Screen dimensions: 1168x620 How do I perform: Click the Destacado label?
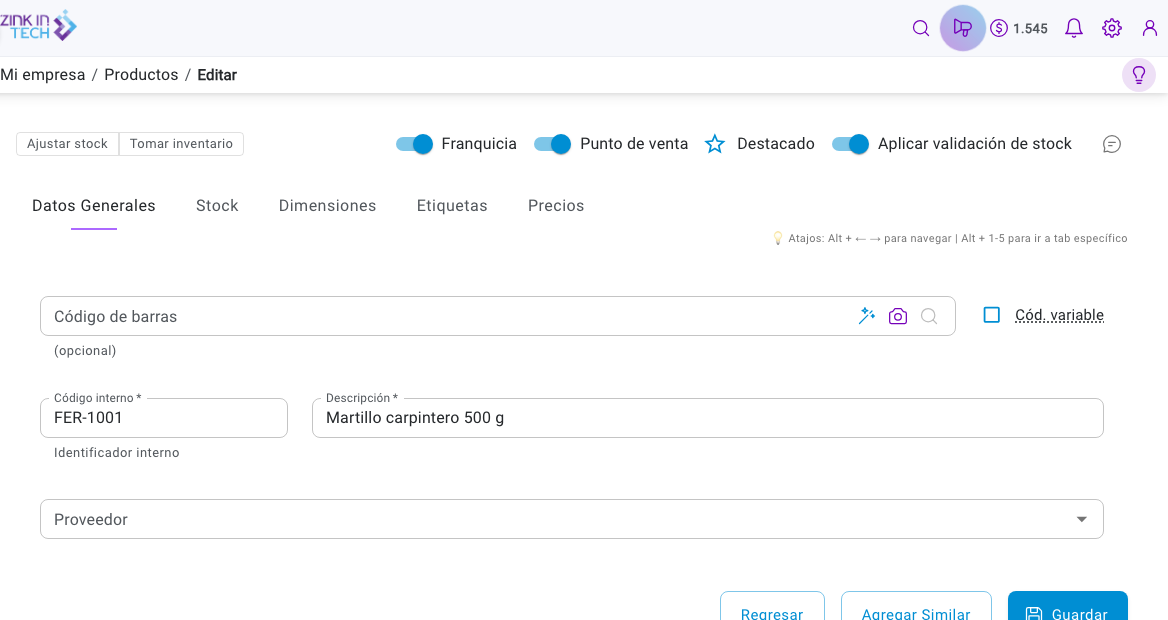(775, 144)
